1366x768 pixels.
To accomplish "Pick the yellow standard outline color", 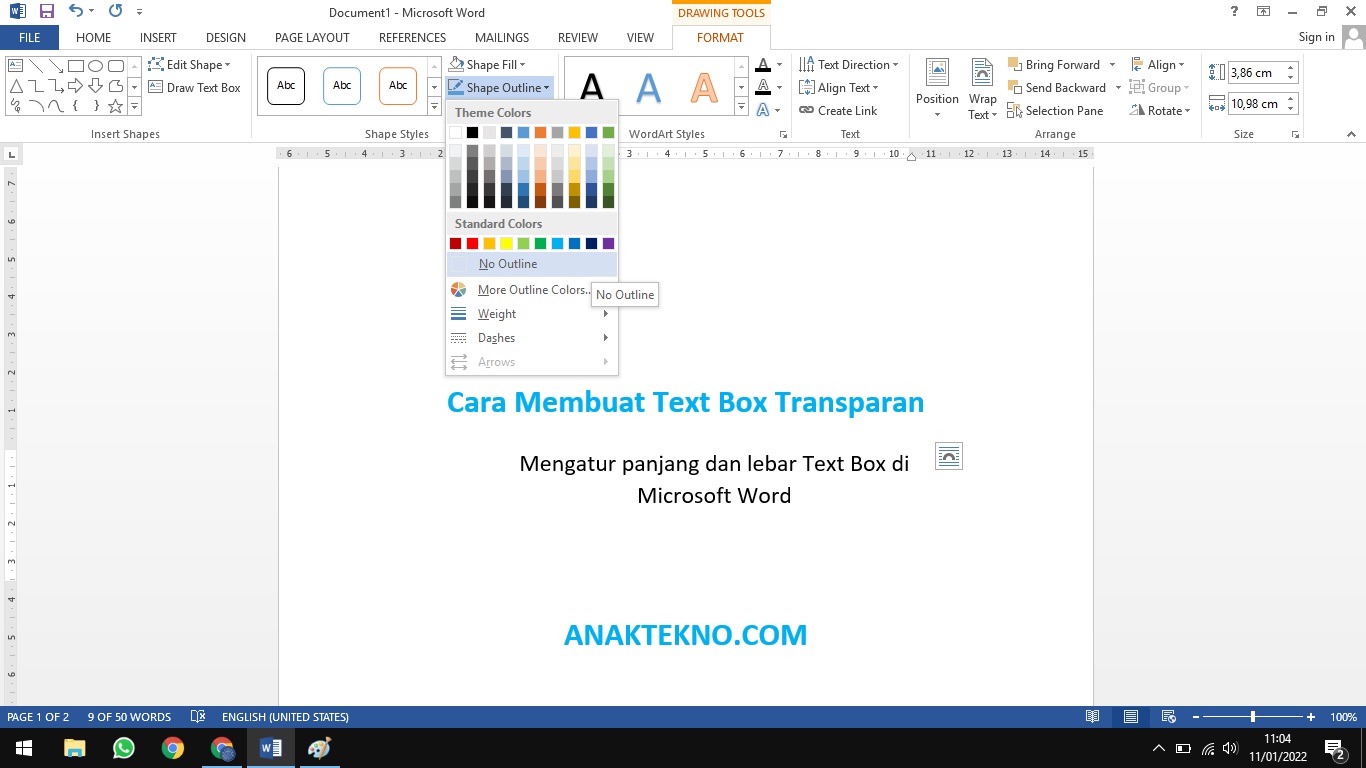I will coord(506,243).
